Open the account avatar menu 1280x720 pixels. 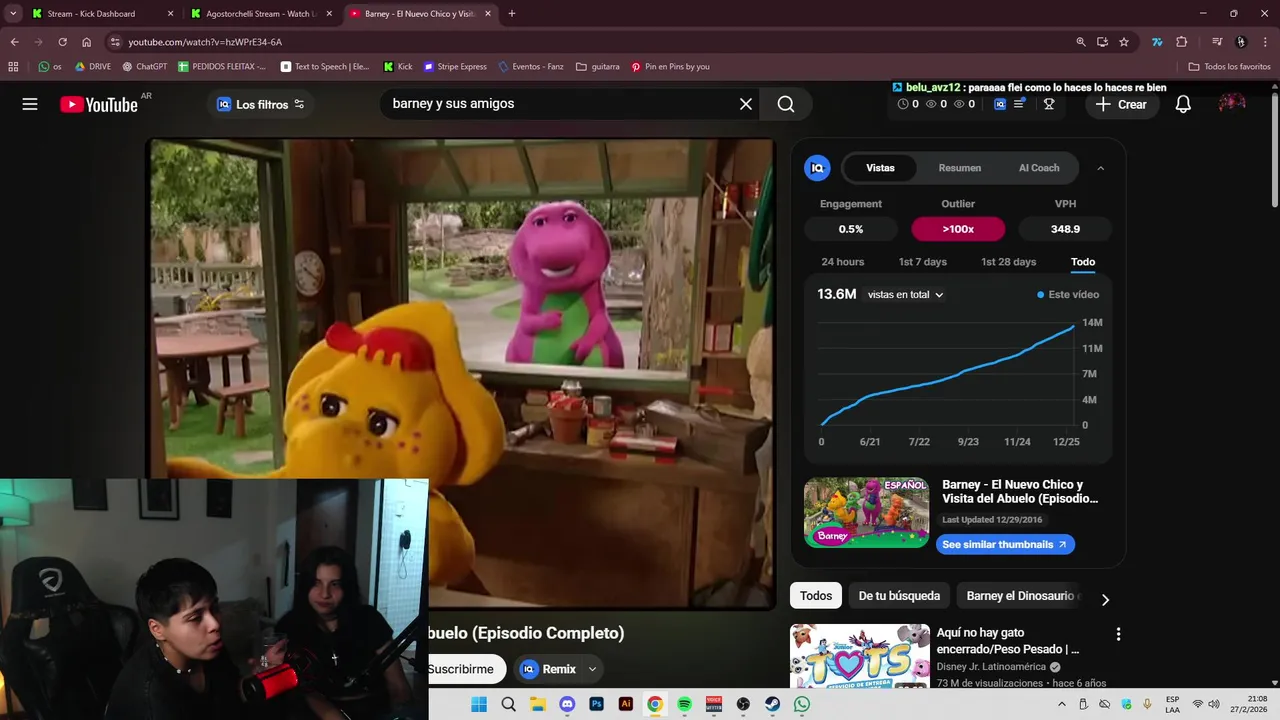pyautogui.click(x=1232, y=104)
